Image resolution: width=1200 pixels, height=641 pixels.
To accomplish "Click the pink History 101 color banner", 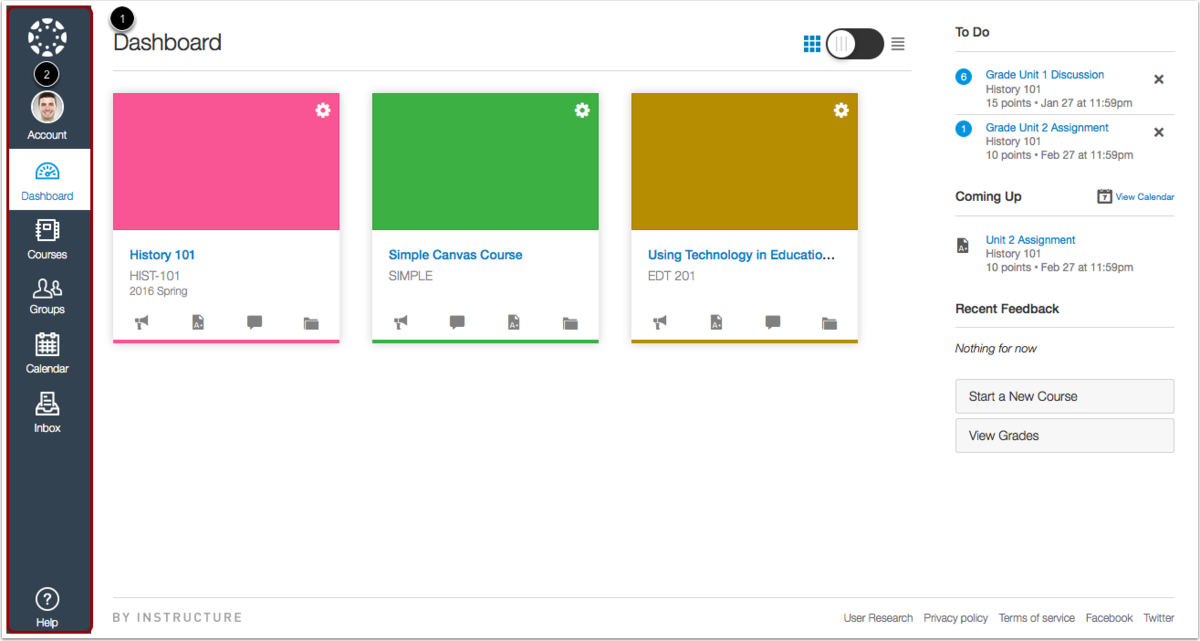I will pyautogui.click(x=226, y=162).
